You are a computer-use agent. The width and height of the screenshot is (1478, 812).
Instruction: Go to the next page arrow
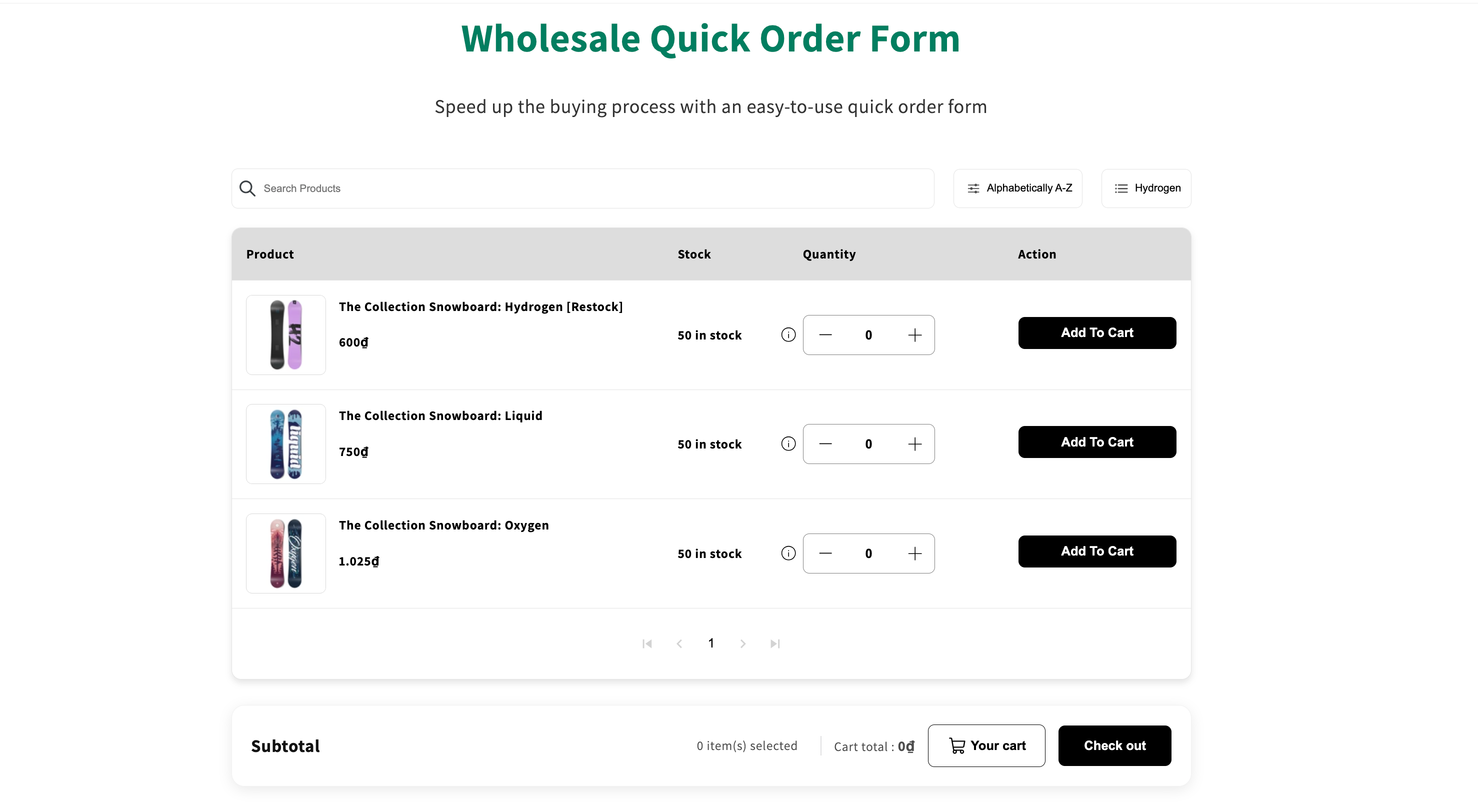point(743,644)
